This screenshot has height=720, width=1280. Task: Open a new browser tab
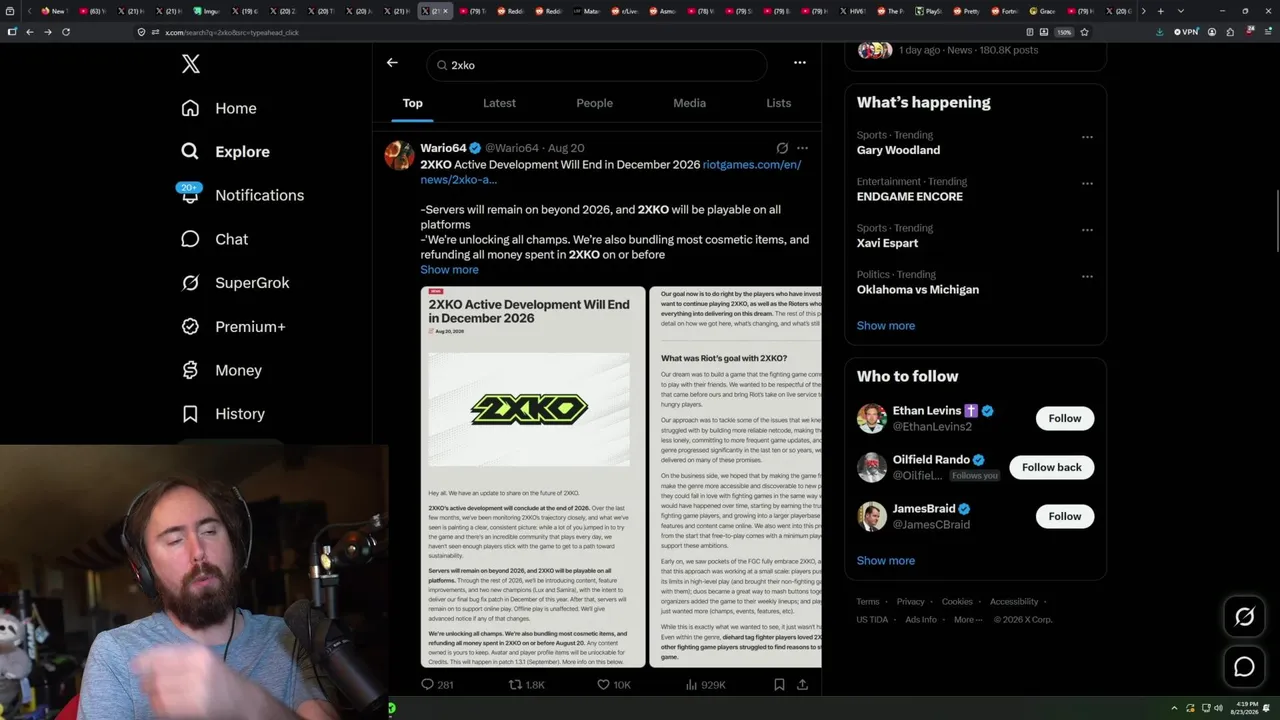[1160, 11]
